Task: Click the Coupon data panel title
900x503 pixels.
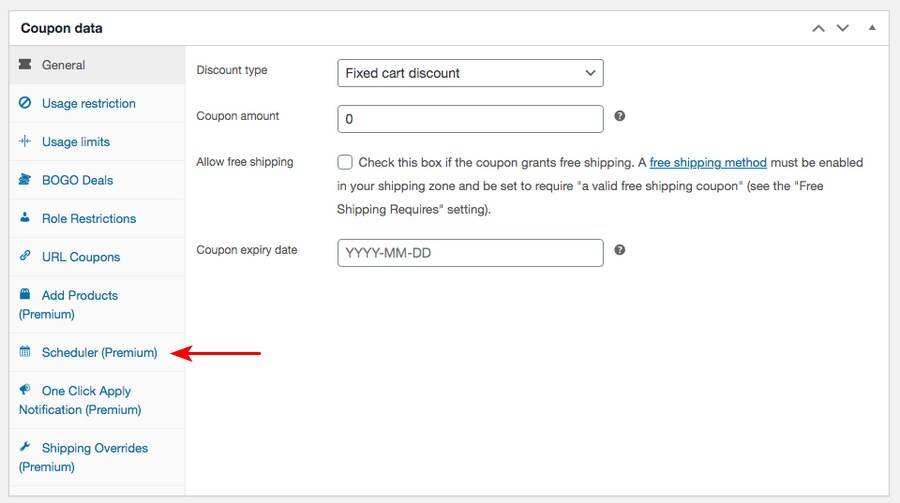Action: point(61,28)
